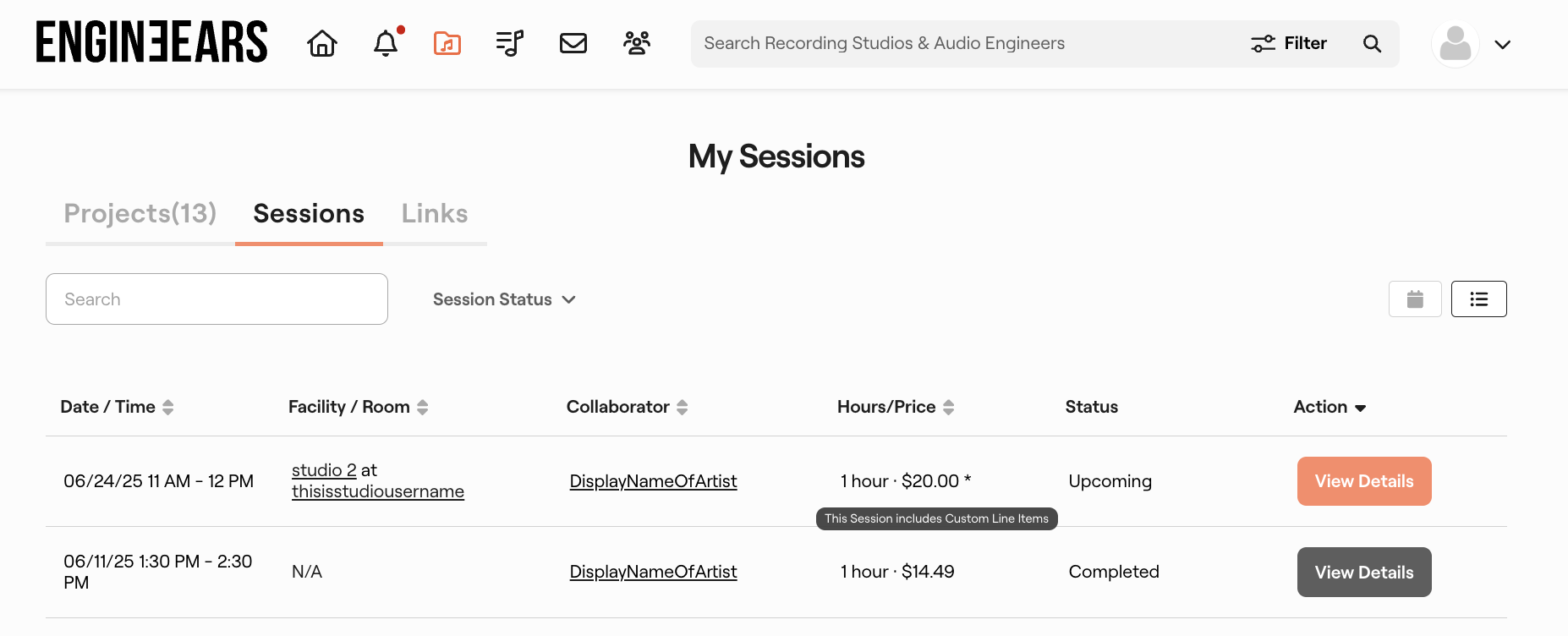
Task: View Details of the Upcoming session
Action: [x=1363, y=481]
